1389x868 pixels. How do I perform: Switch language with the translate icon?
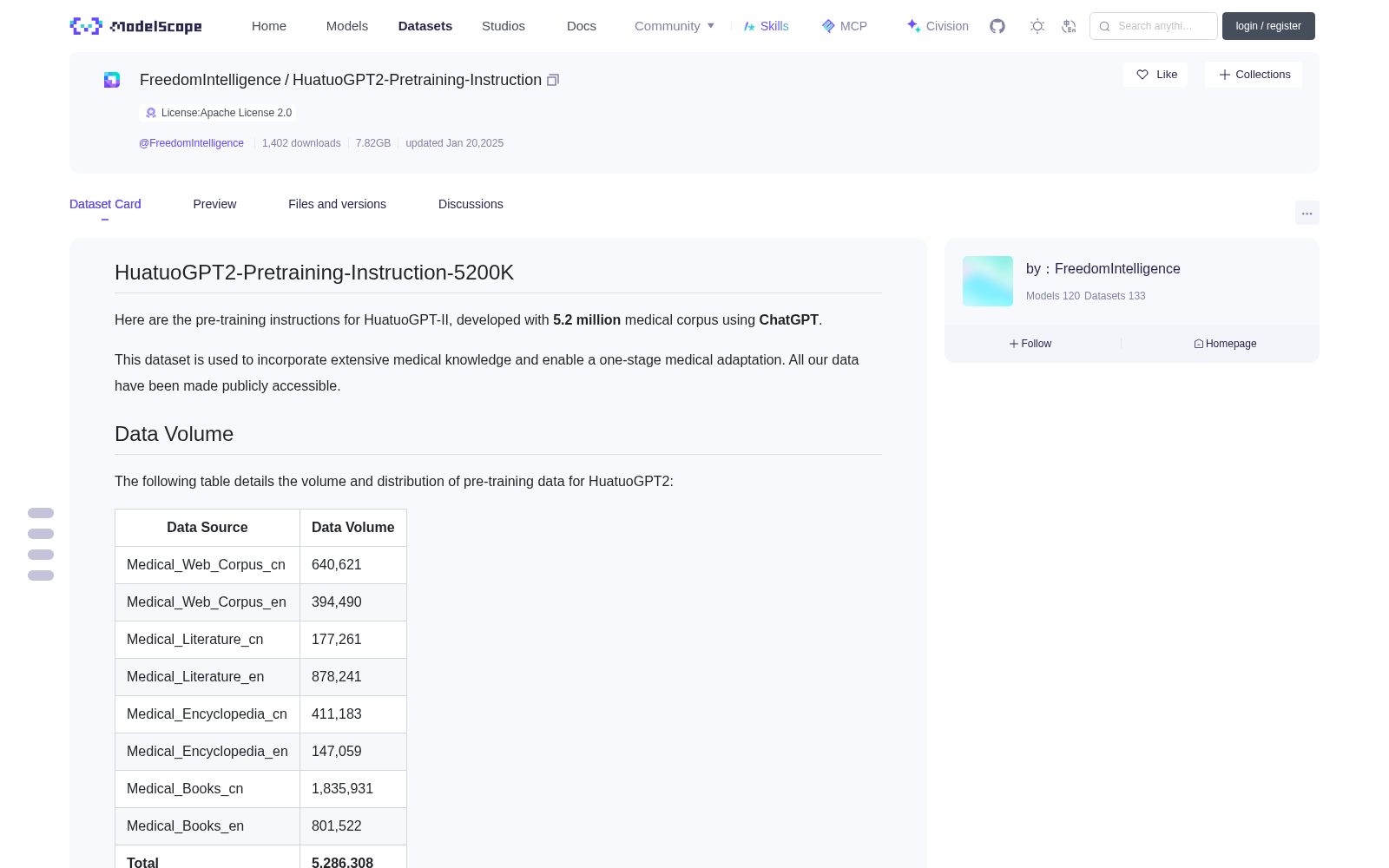[1069, 26]
